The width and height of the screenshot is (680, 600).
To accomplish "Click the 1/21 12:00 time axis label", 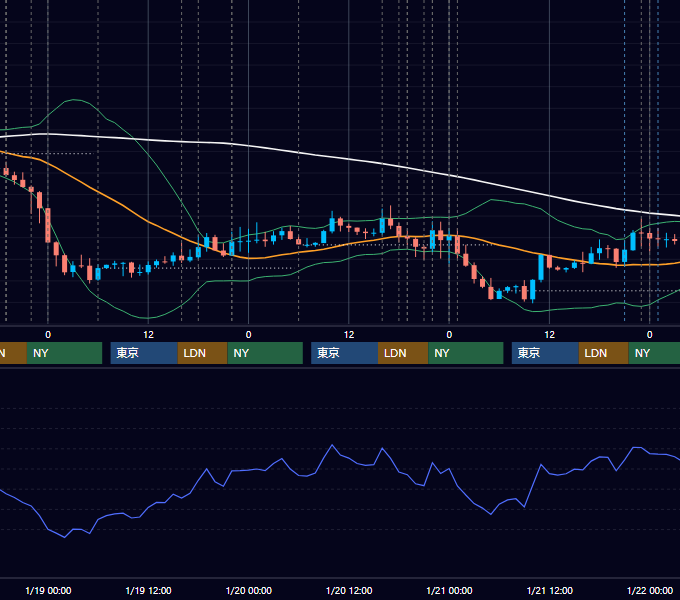I will tap(549, 590).
